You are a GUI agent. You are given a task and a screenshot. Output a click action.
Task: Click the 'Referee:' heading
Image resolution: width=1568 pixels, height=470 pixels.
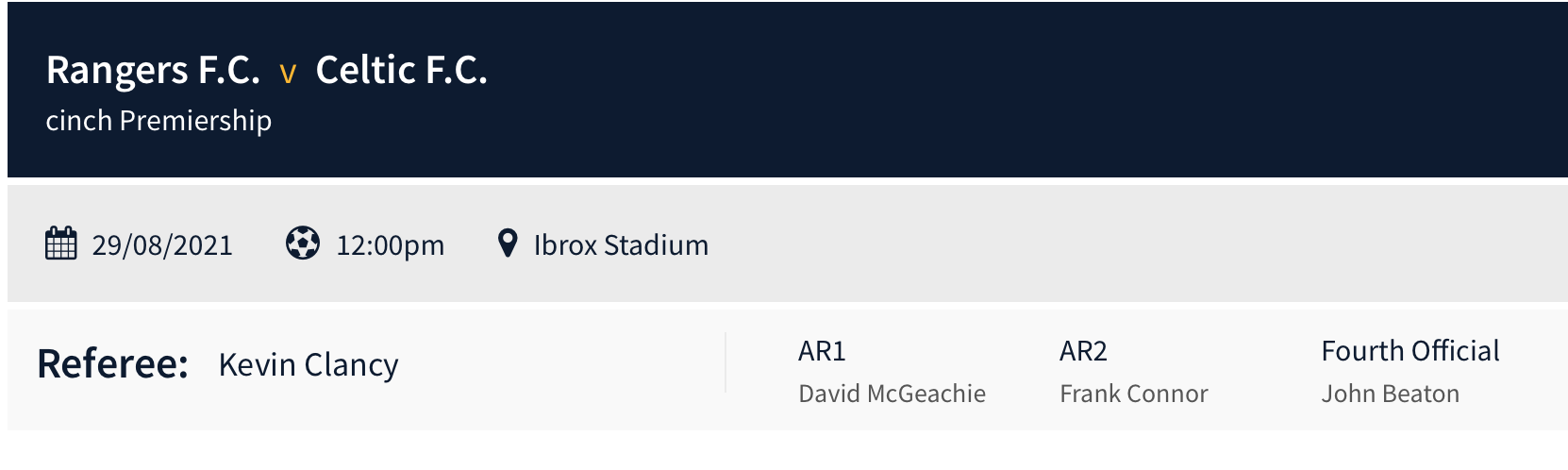pyautogui.click(x=113, y=364)
